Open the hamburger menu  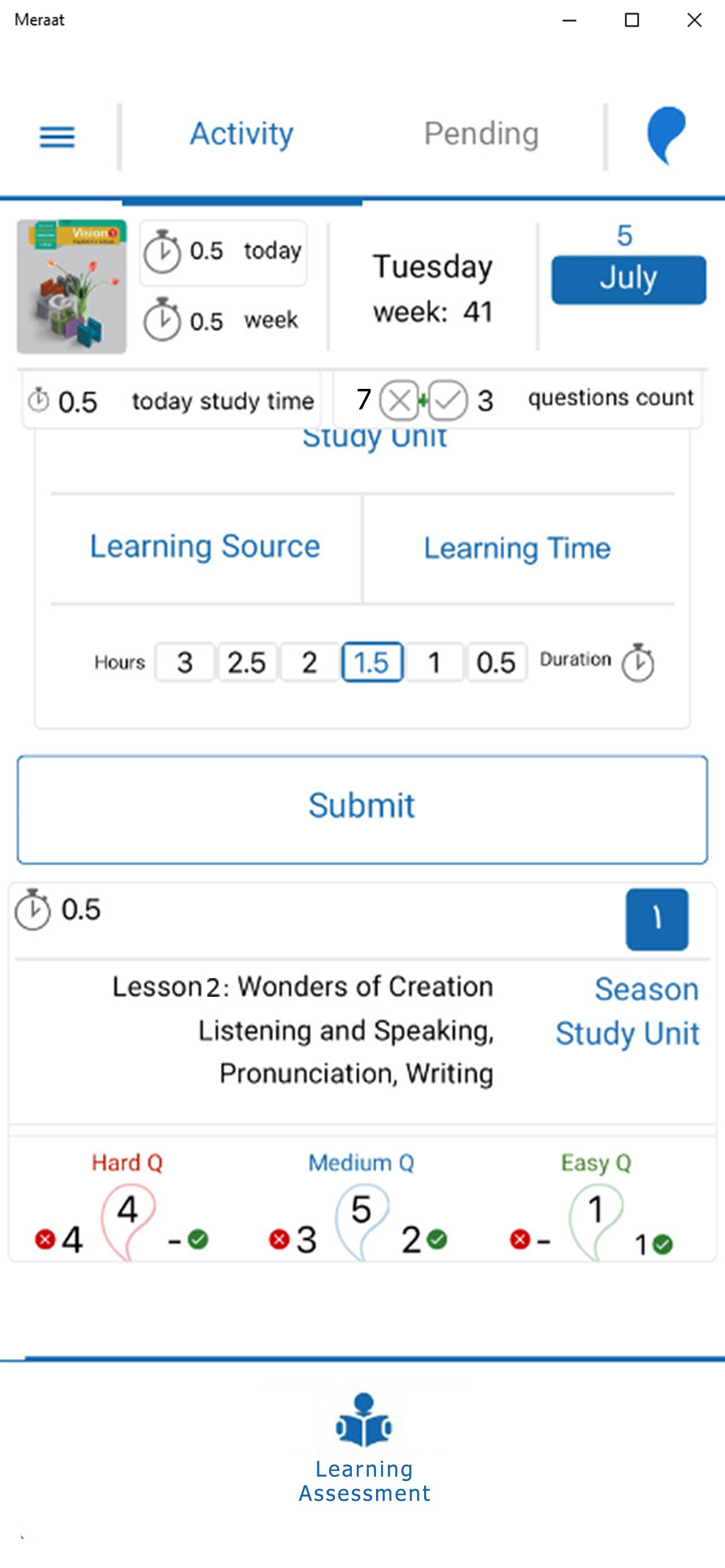[57, 137]
